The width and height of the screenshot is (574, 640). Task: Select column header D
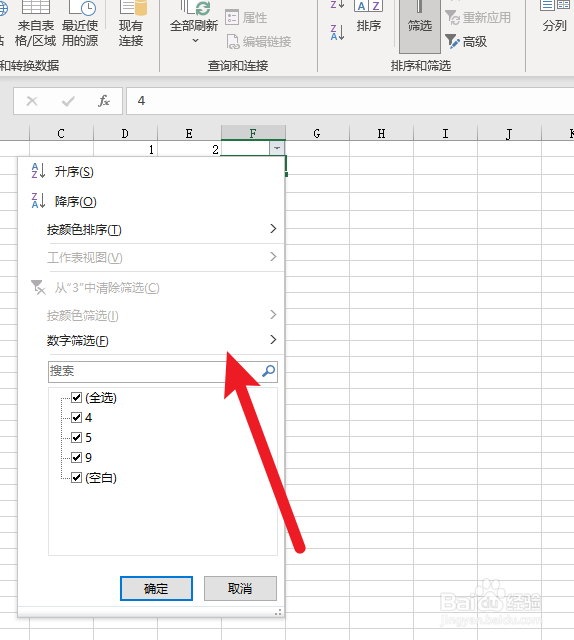(x=125, y=133)
